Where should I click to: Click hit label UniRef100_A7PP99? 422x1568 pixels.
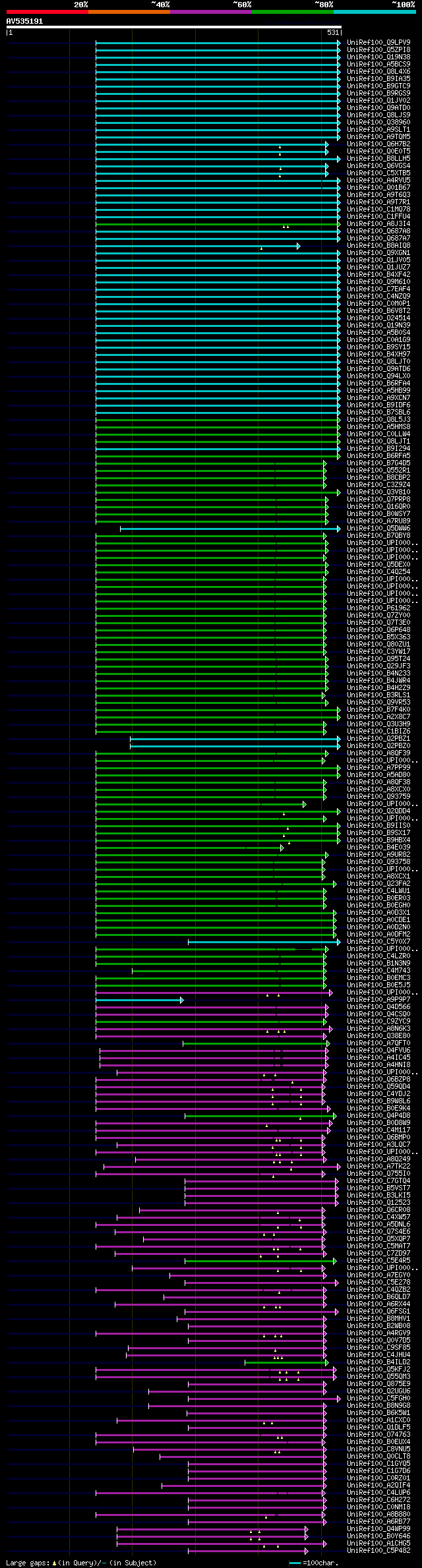378,768
